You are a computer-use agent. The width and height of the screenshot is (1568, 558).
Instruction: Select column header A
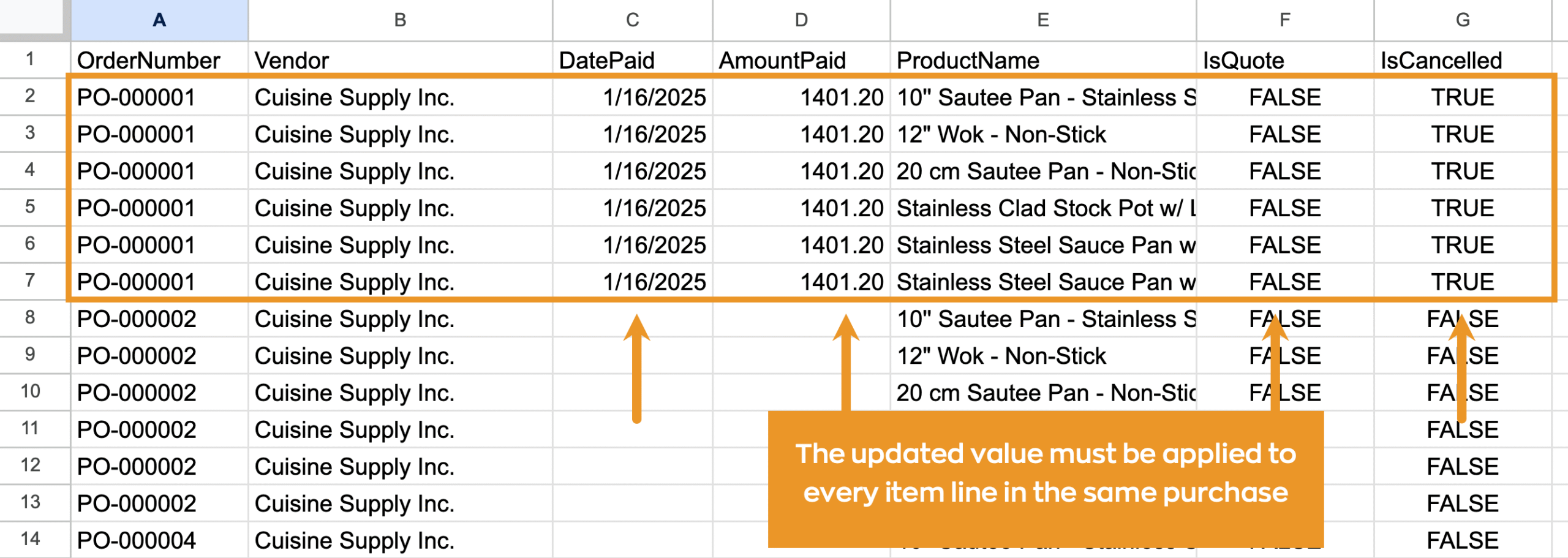159,20
